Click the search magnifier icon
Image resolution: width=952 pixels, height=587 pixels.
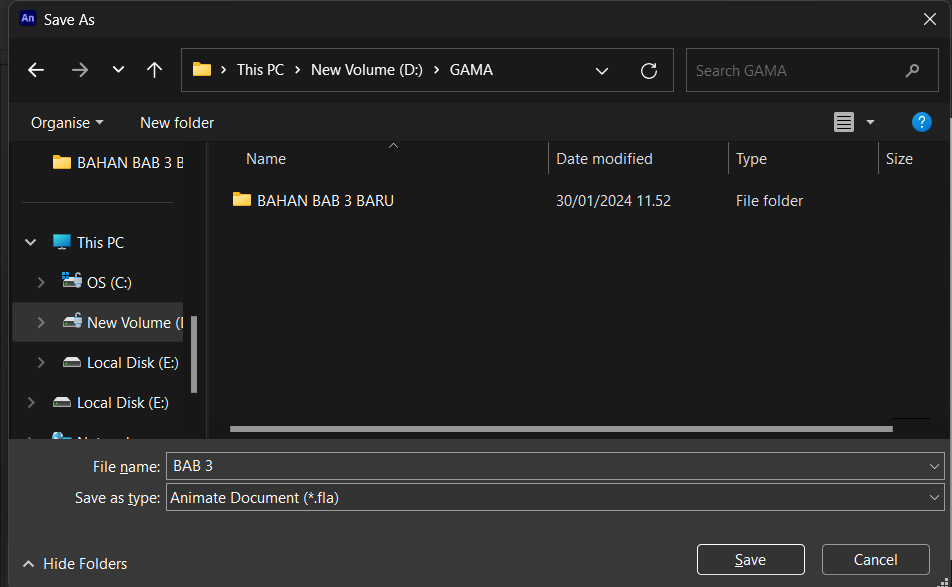tap(912, 71)
